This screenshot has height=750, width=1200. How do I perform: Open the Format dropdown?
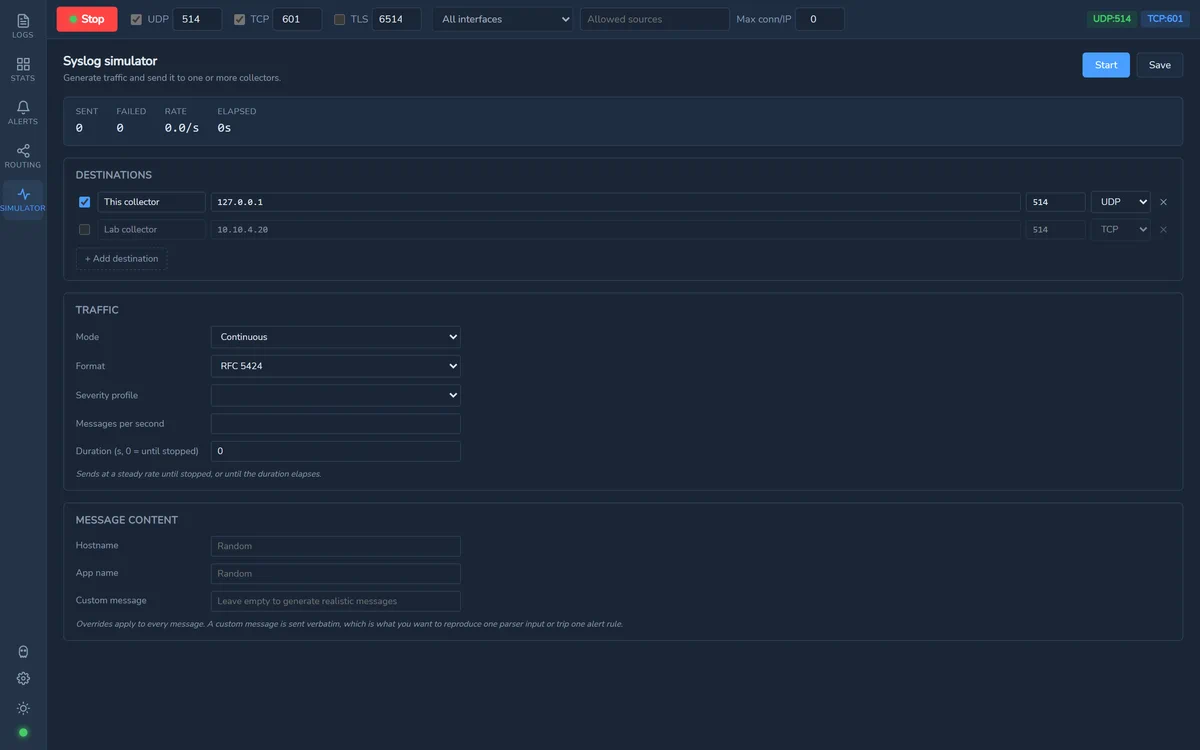[x=336, y=366]
